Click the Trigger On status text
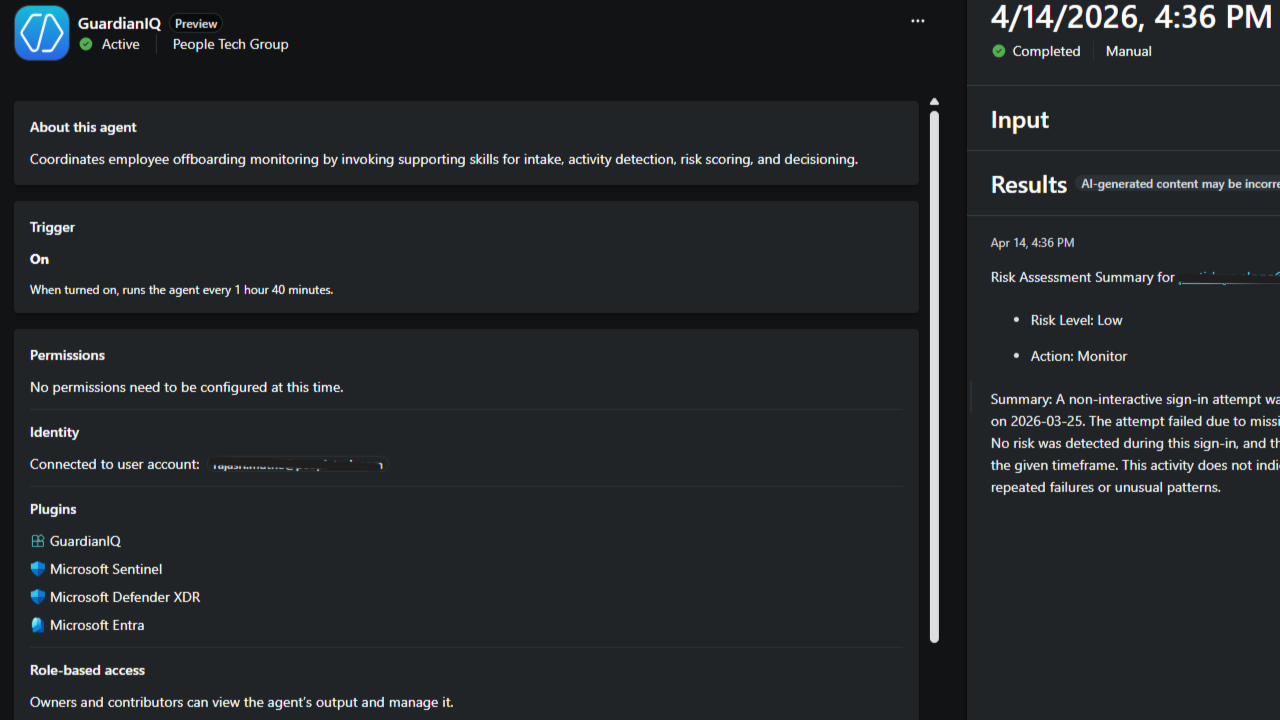The image size is (1280, 720). click(x=39, y=259)
